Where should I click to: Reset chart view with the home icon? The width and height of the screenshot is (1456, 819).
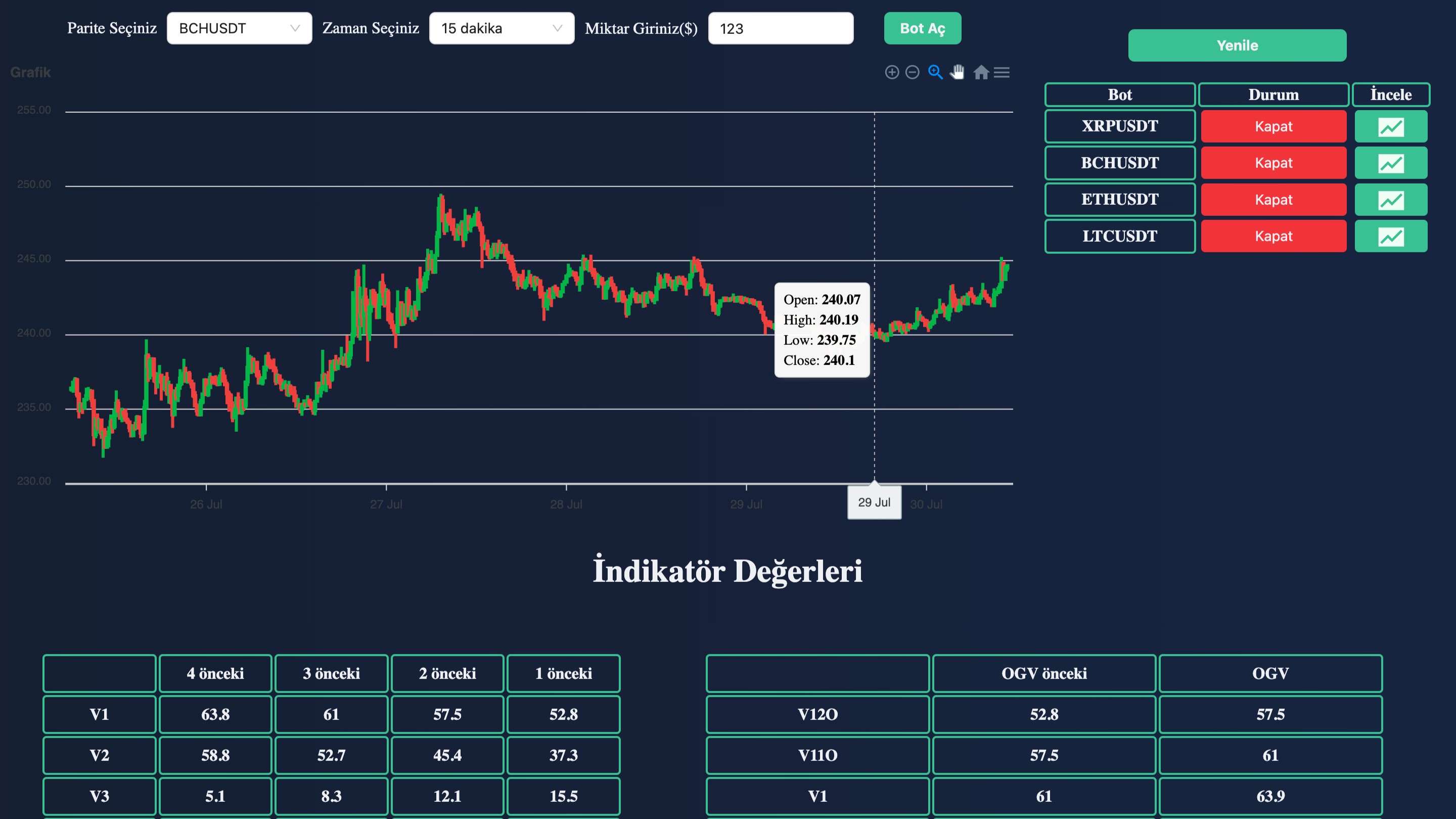[x=981, y=72]
